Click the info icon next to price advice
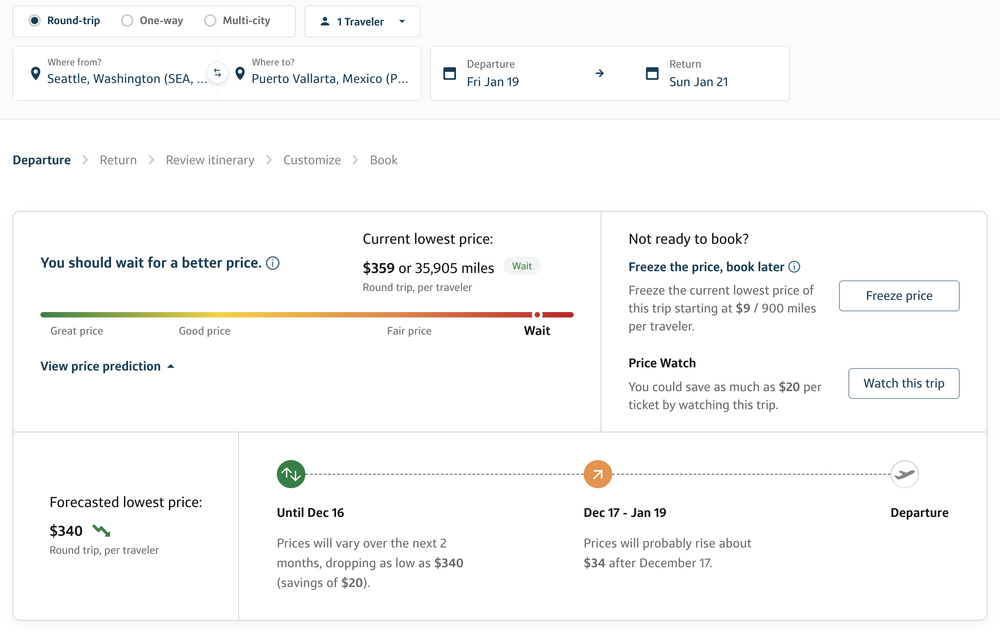The height and width of the screenshot is (634, 1000). pyautogui.click(x=273, y=262)
